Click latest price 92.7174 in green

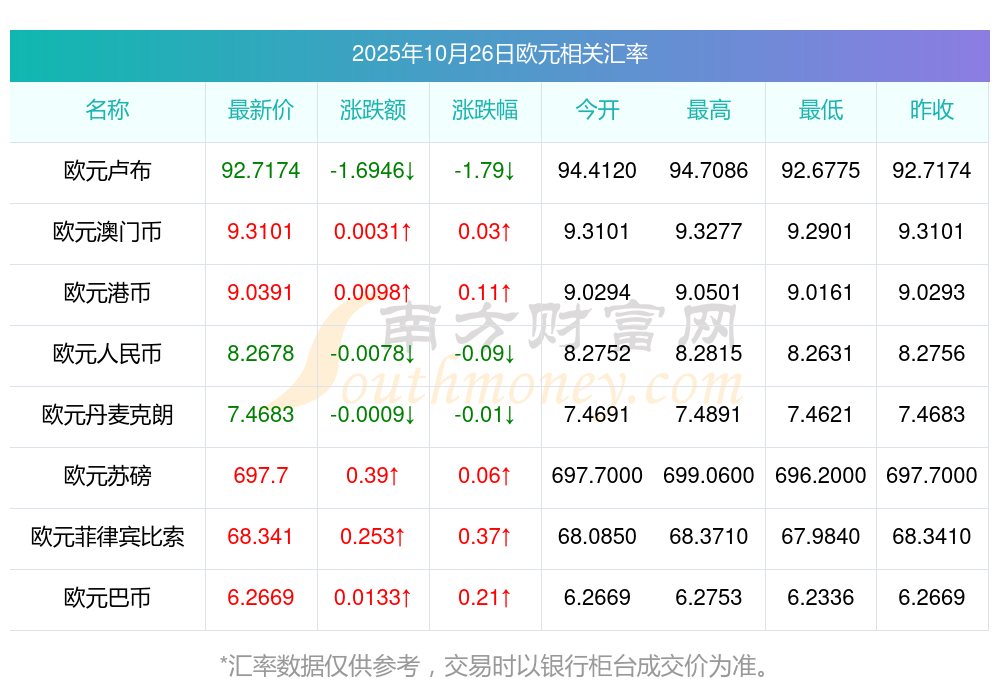(x=260, y=170)
